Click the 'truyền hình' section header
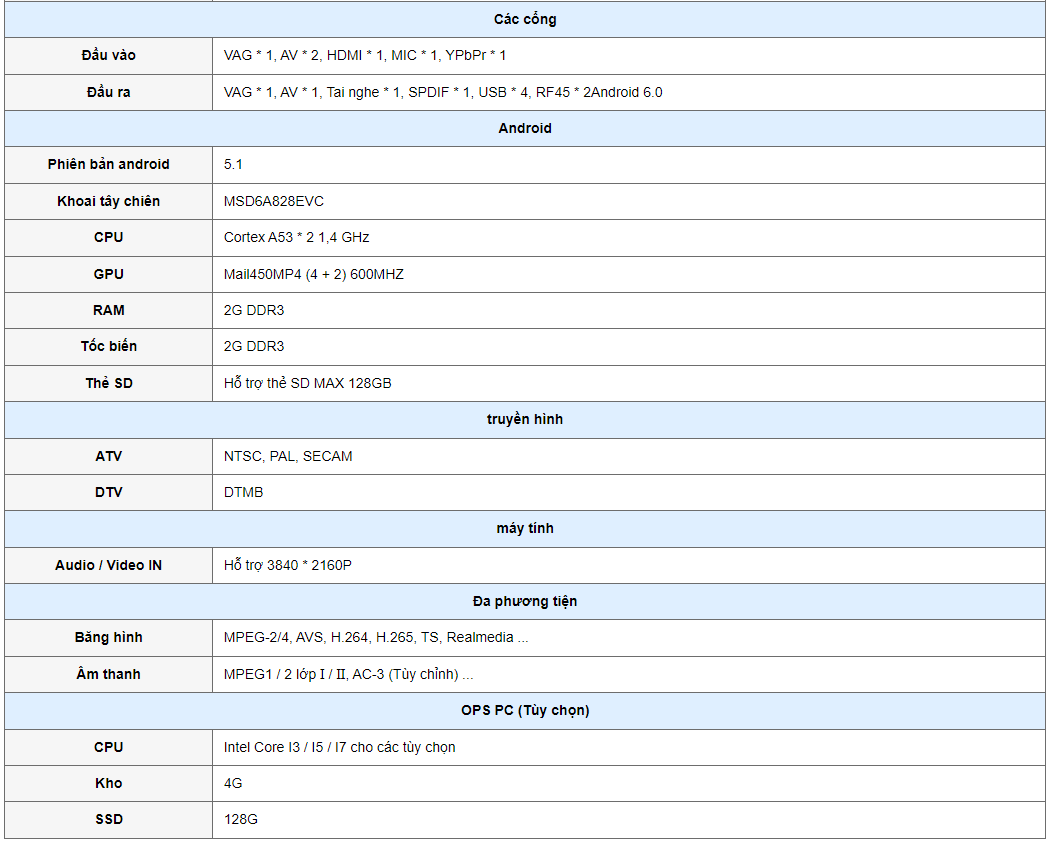 [x=525, y=419]
